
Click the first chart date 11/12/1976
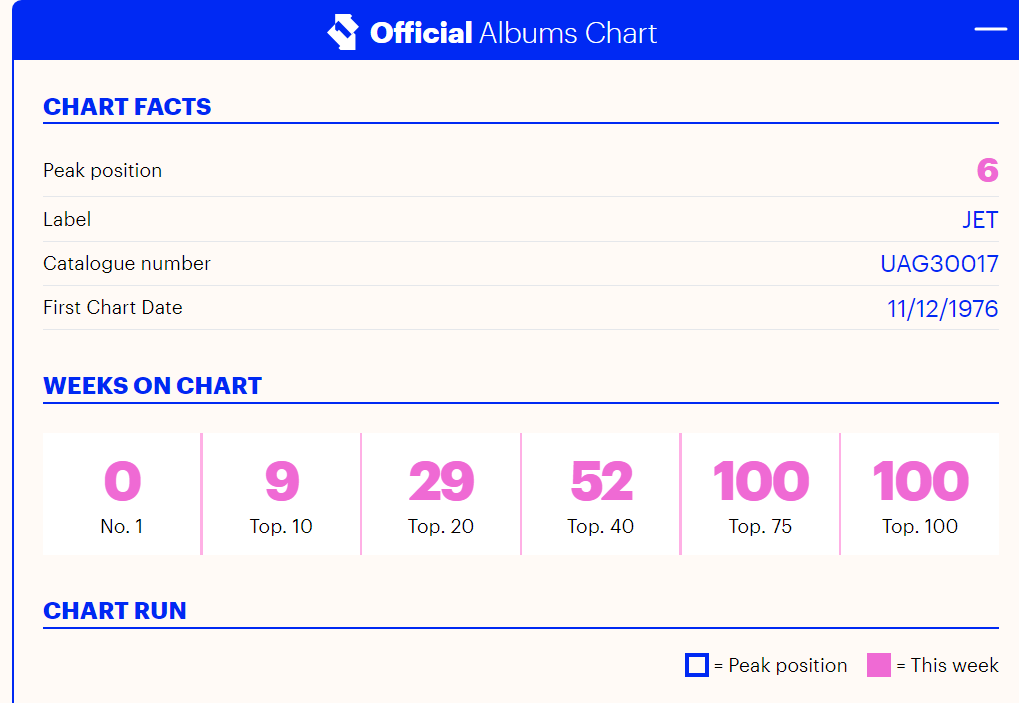tap(942, 309)
